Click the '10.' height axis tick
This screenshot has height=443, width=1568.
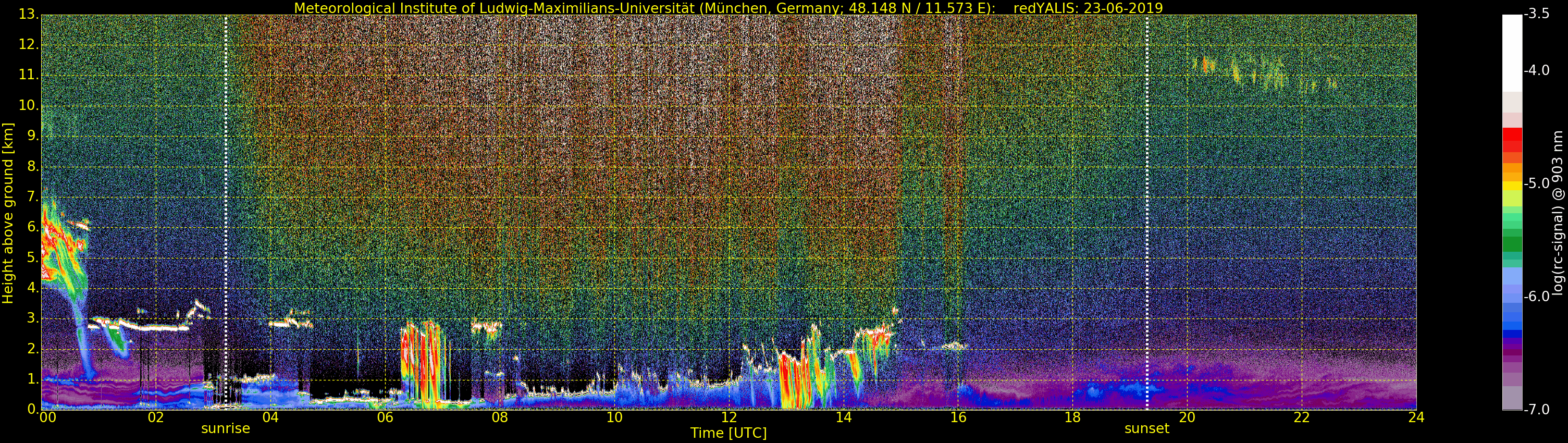pos(29,106)
